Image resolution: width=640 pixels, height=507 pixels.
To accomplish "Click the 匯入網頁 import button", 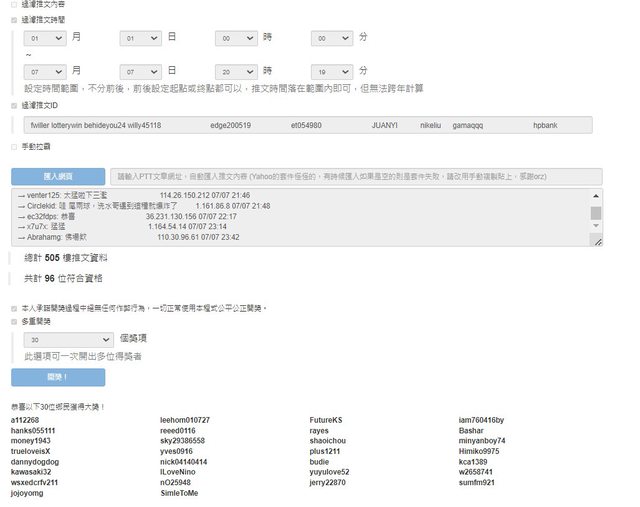I will pyautogui.click(x=57, y=176).
